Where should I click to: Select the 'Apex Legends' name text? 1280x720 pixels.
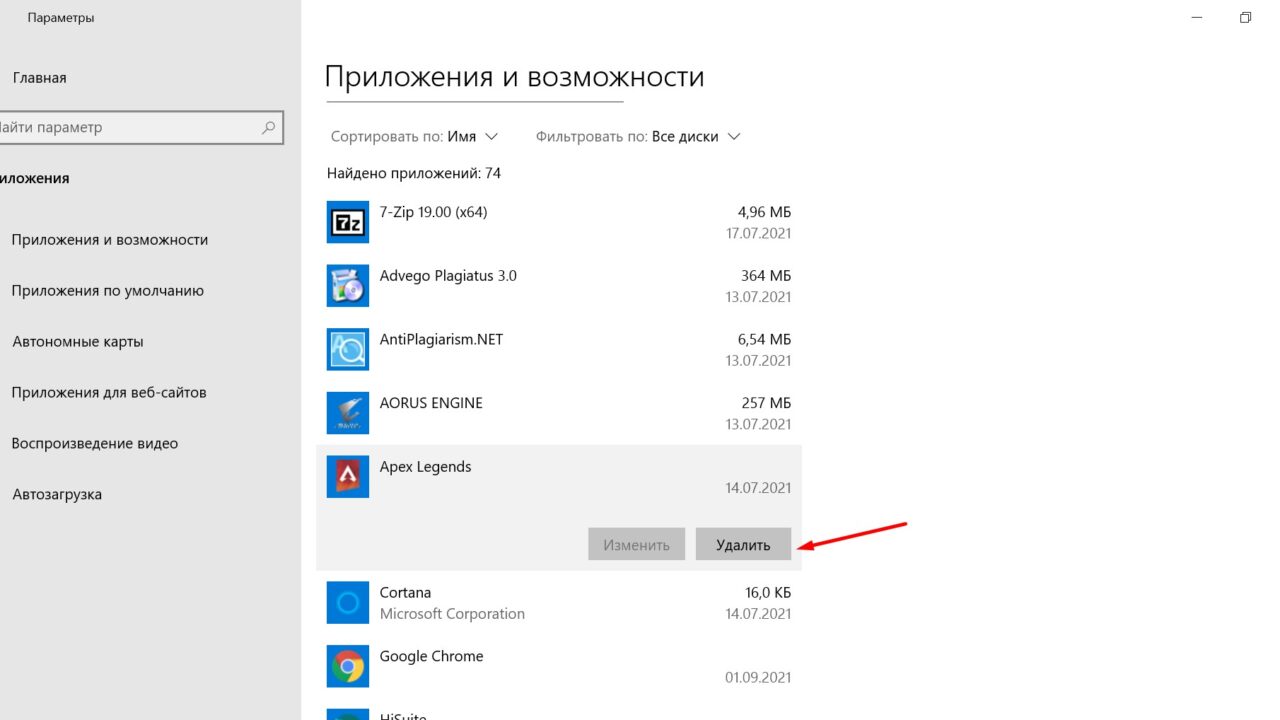pos(425,467)
